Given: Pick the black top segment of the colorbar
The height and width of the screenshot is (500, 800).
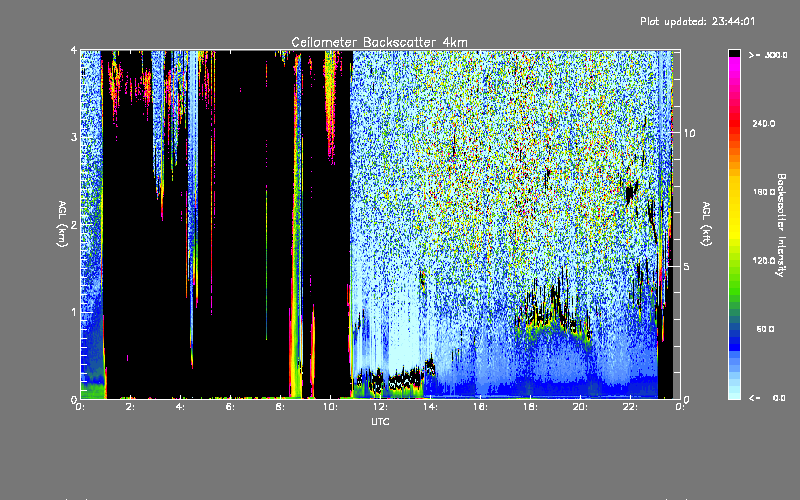Looking at the screenshot, I should click(x=734, y=53).
